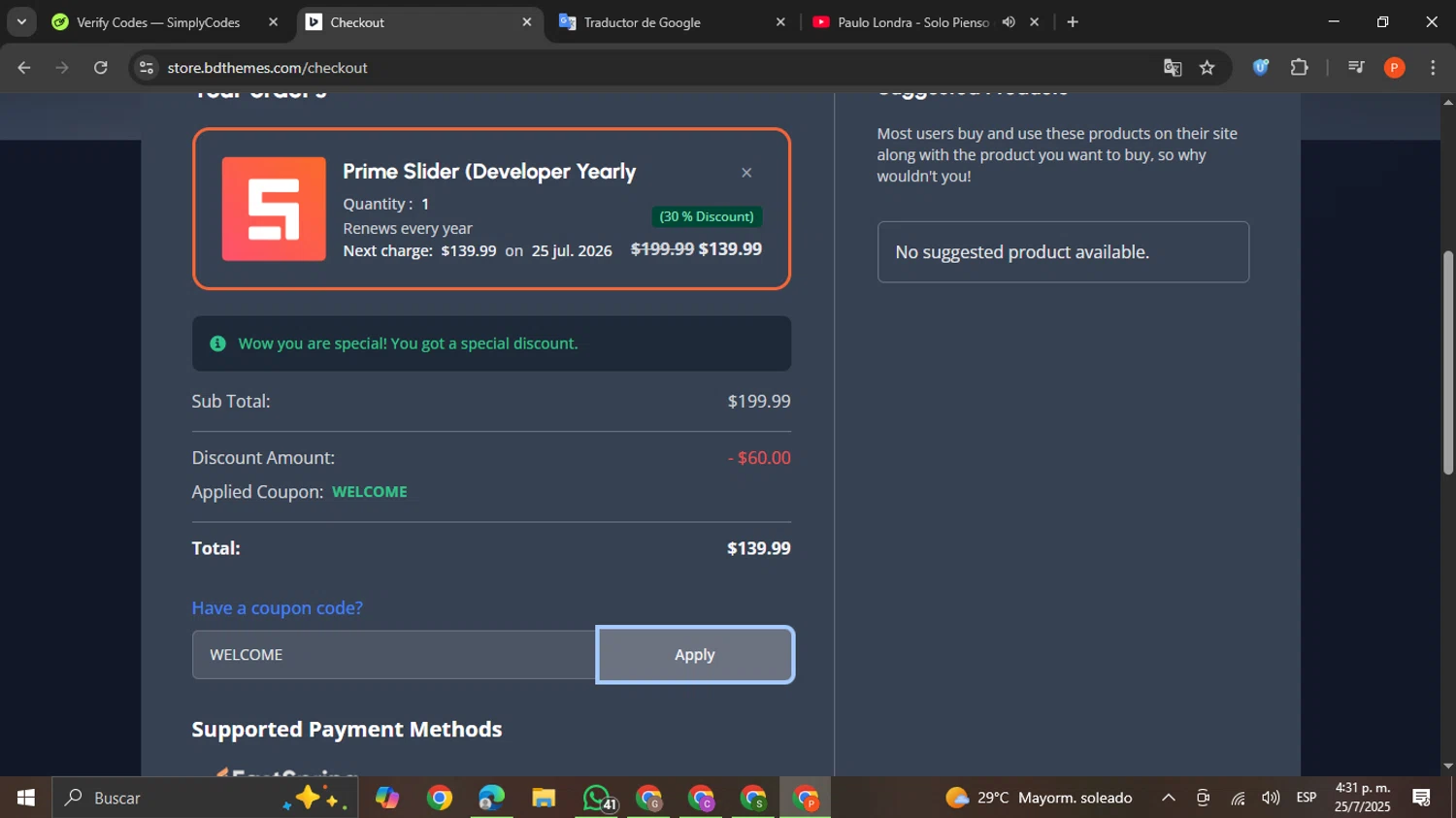Open the Chrome profile avatar

pos(1395,68)
